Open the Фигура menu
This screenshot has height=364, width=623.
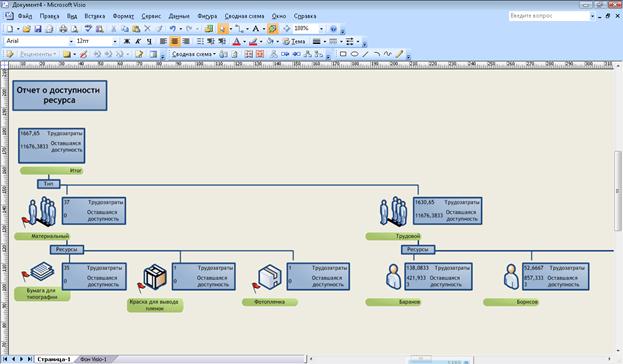207,16
